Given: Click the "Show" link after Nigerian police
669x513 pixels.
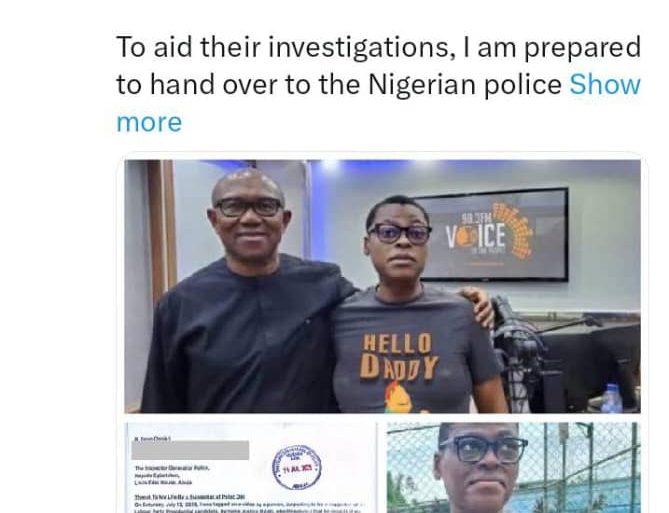Looking at the screenshot, I should [x=605, y=85].
